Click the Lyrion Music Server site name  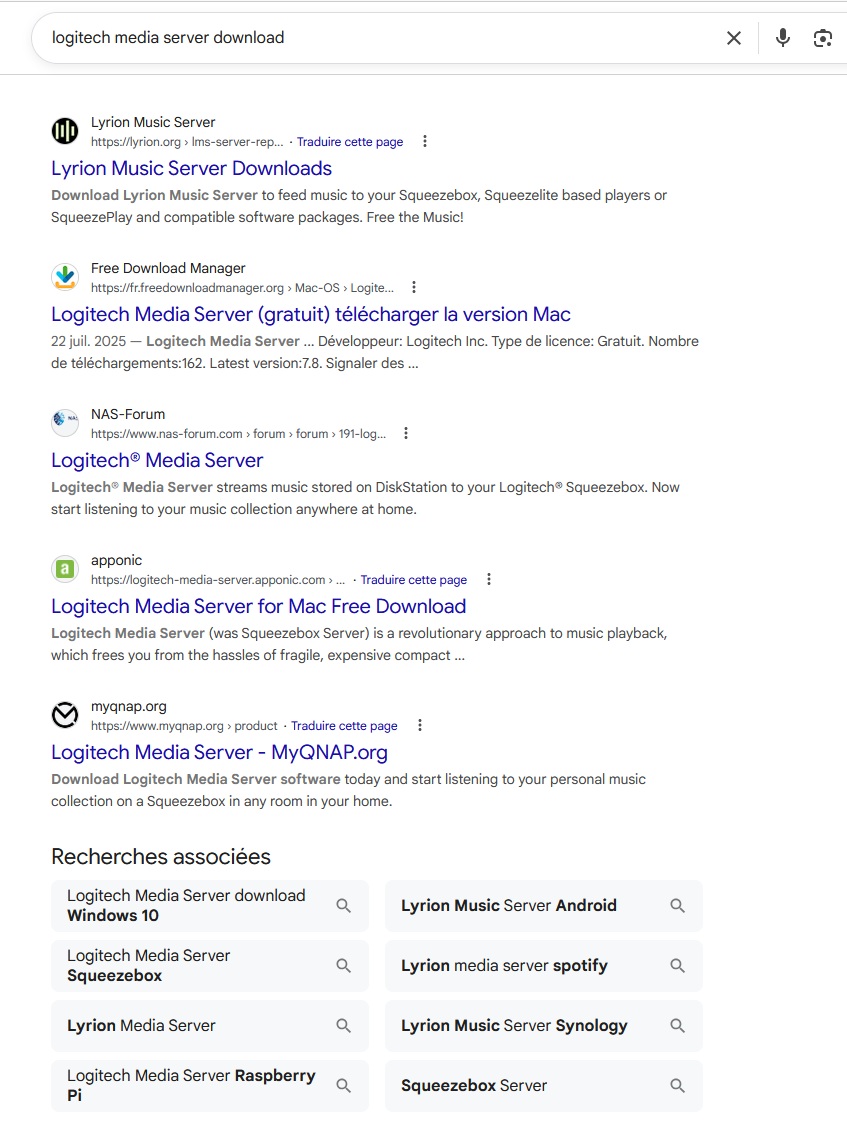tap(153, 122)
